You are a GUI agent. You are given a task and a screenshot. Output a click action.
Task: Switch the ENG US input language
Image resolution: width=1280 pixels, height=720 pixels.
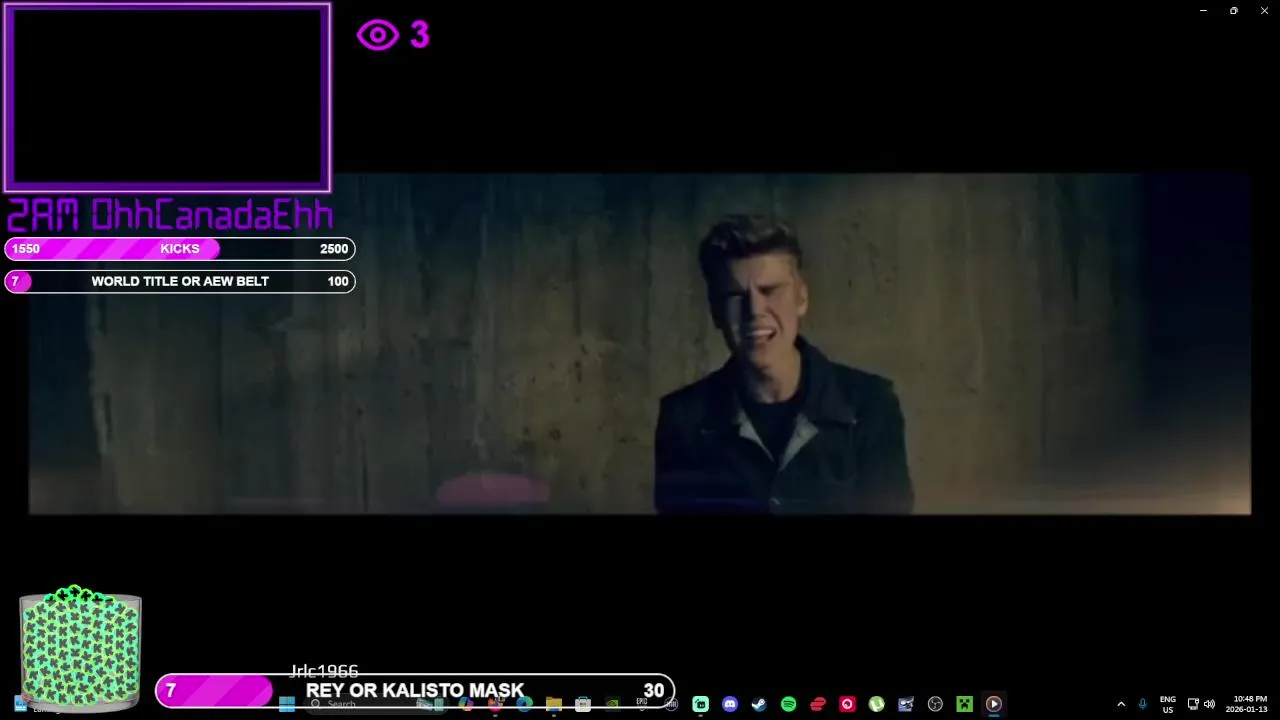[x=1167, y=704]
